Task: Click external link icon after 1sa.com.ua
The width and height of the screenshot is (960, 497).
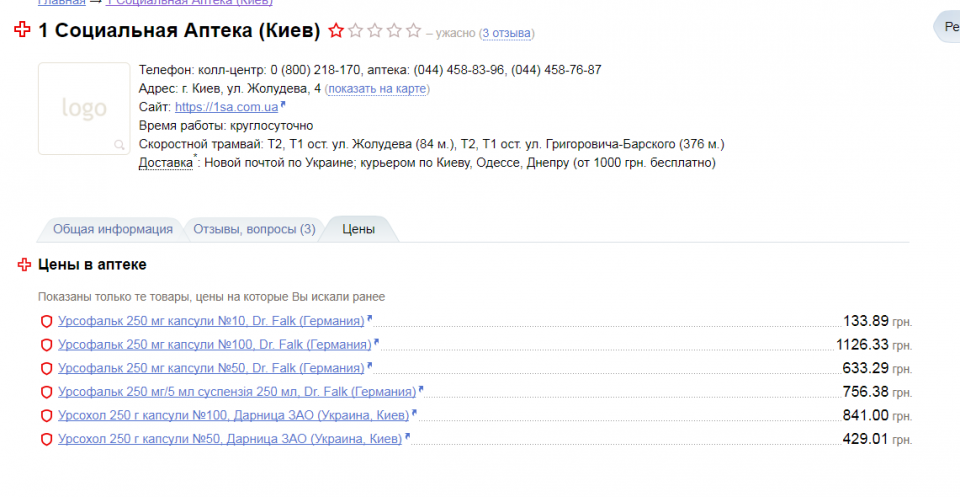Action: pos(283,105)
